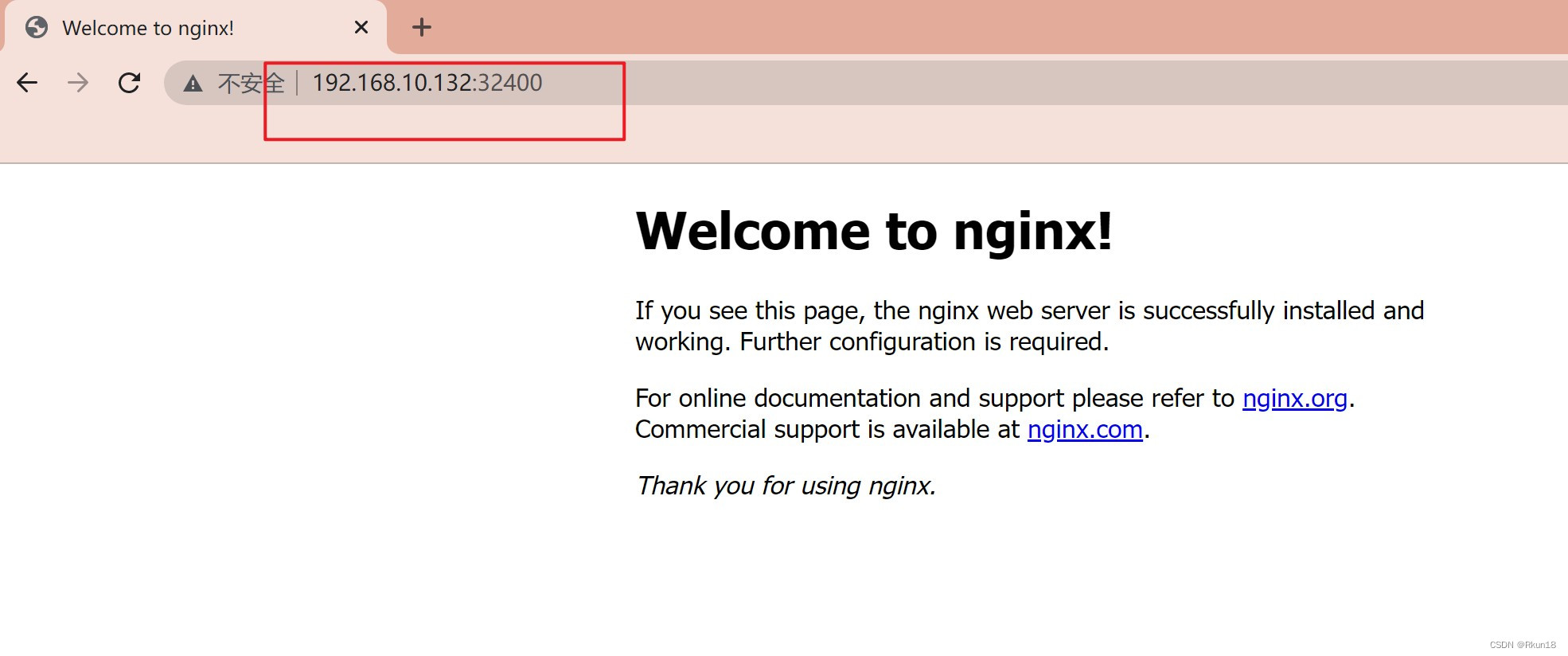Click 'Further configuration is required' paragraph text
This screenshot has width=1568, height=656.
[x=924, y=342]
